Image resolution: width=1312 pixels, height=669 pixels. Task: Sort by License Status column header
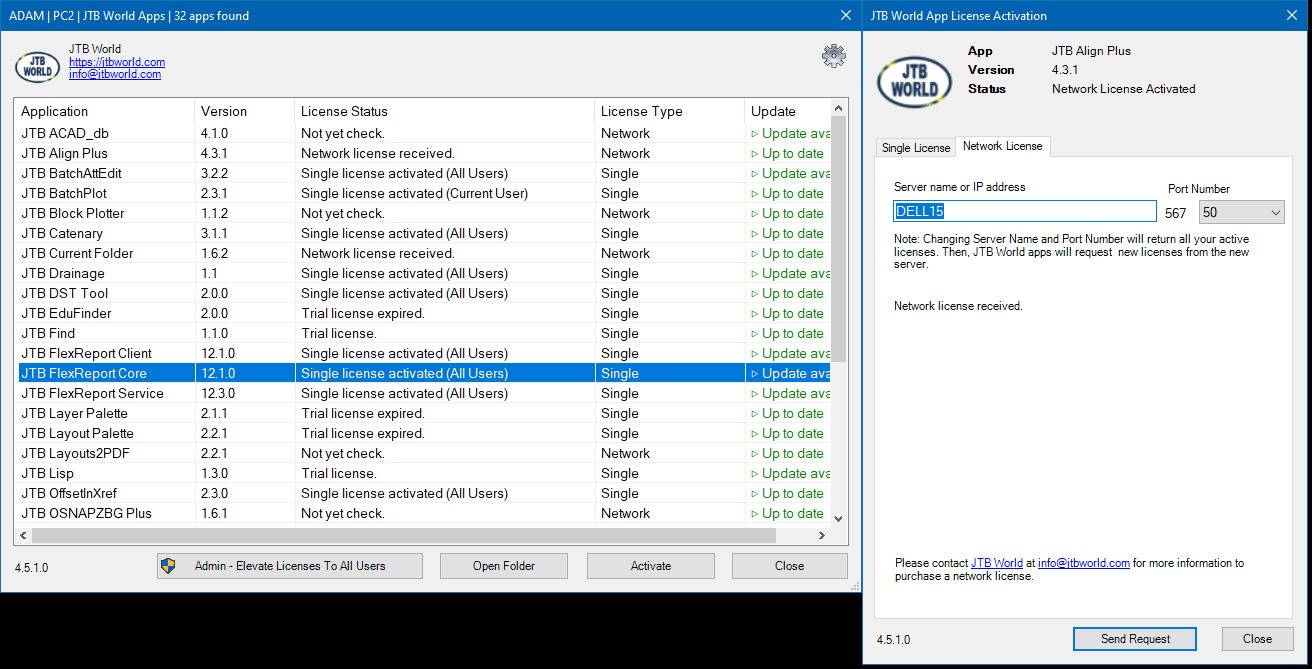pos(444,111)
